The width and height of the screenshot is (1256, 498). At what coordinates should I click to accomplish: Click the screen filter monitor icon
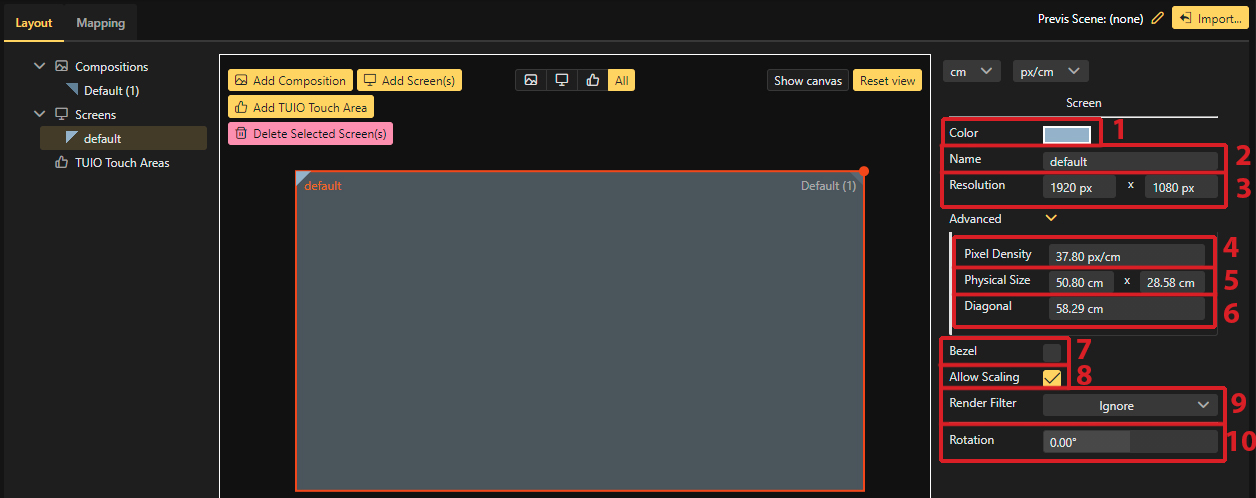(562, 81)
